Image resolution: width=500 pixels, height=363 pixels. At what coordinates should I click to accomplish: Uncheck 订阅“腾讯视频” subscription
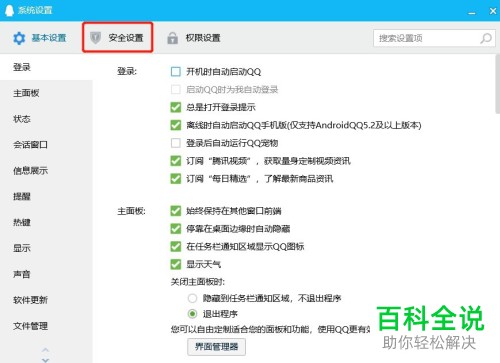click(x=176, y=161)
